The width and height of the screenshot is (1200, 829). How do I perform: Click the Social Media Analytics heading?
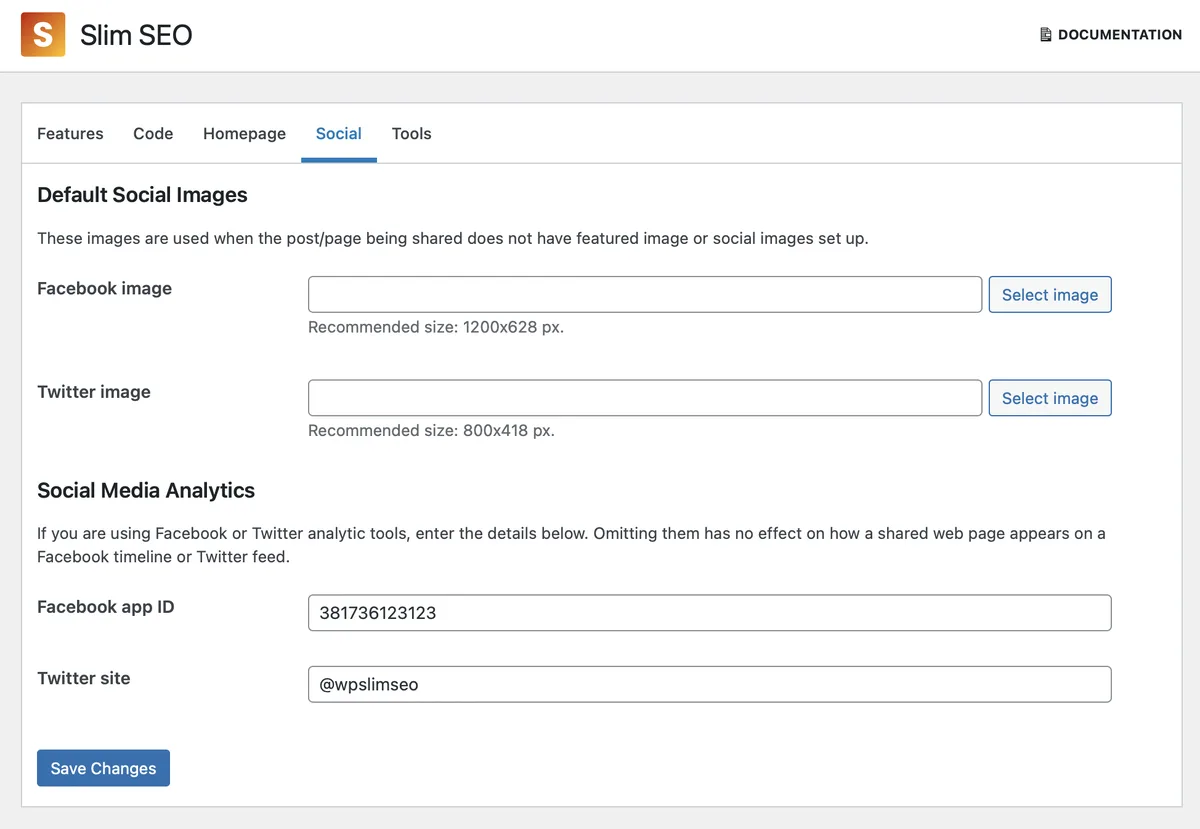point(146,491)
